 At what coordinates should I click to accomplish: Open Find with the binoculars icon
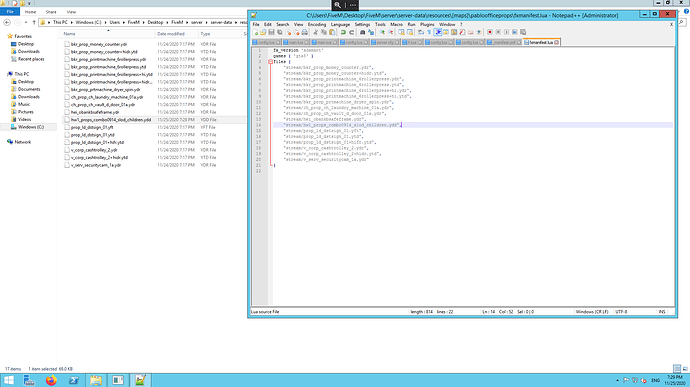point(363,32)
